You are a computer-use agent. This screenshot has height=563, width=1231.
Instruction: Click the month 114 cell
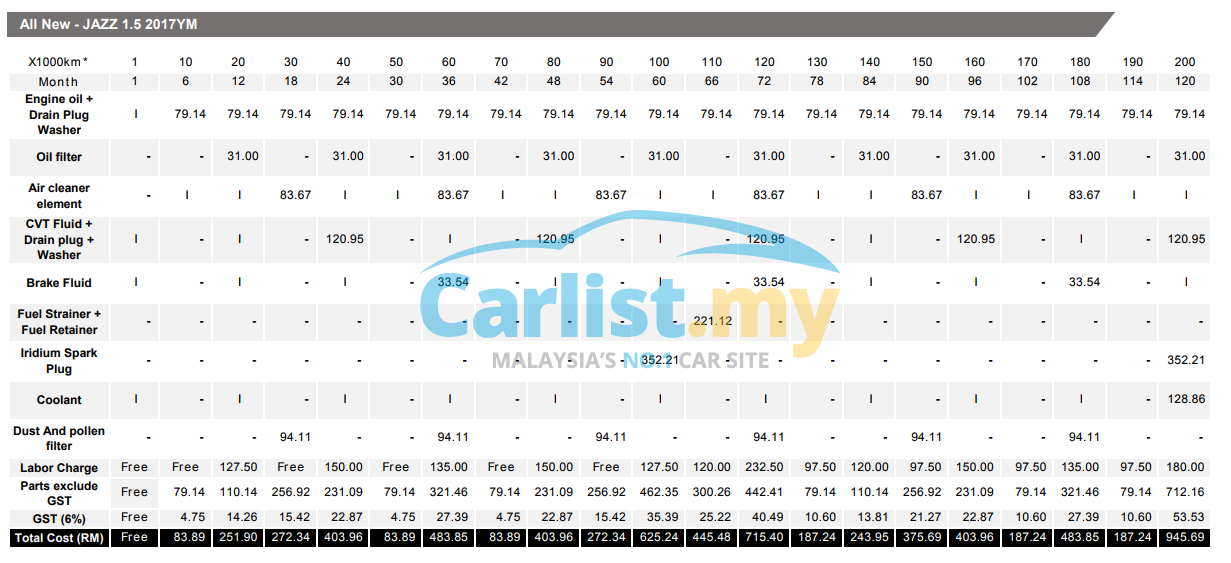[1132, 82]
